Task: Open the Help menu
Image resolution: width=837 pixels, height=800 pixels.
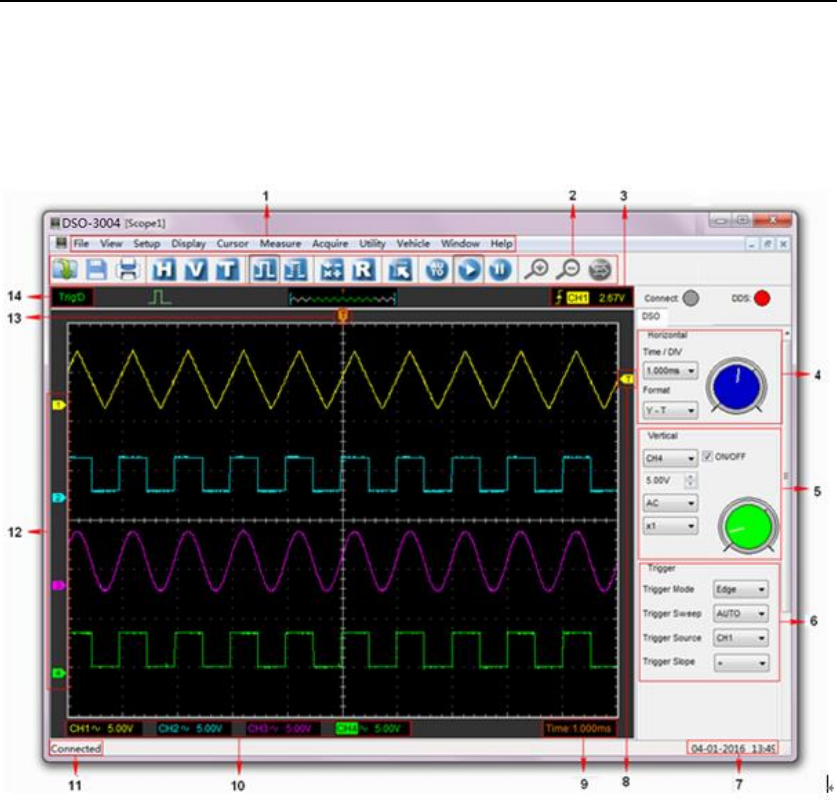Action: (x=501, y=243)
